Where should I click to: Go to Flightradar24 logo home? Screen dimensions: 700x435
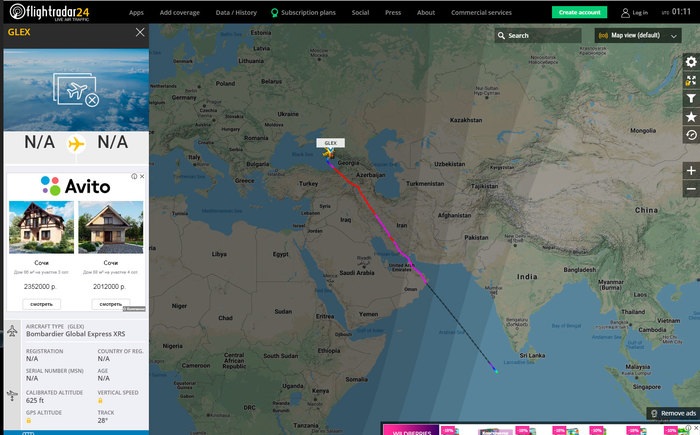coord(49,12)
